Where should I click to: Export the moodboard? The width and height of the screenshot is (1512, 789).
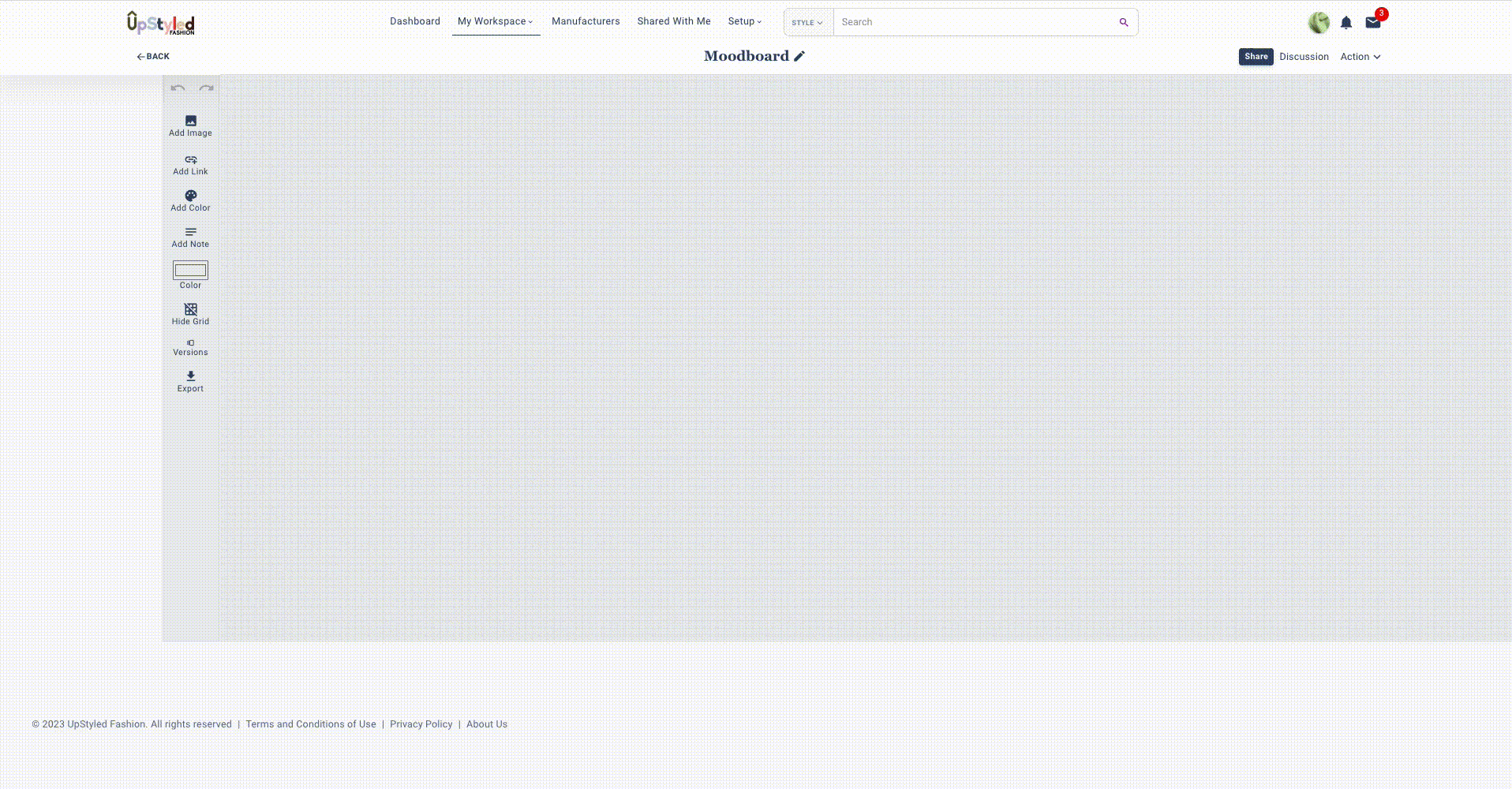(190, 381)
